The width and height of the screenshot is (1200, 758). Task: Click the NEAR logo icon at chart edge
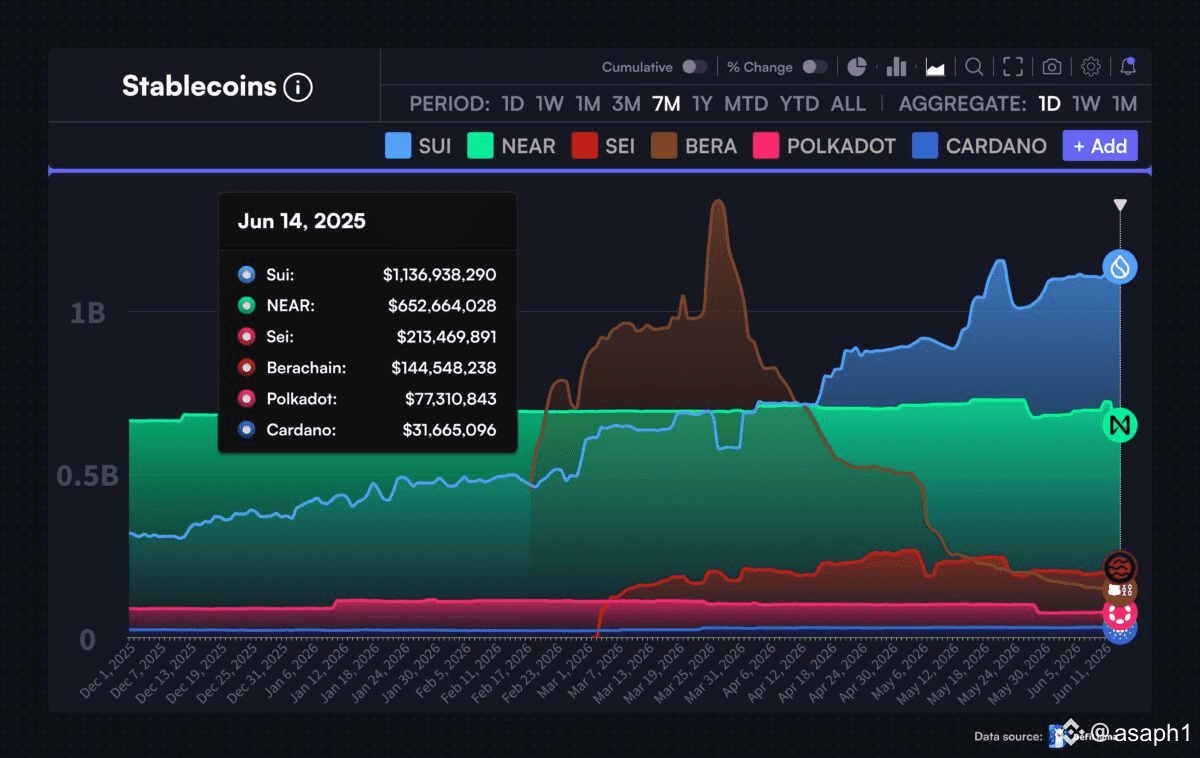click(1120, 426)
